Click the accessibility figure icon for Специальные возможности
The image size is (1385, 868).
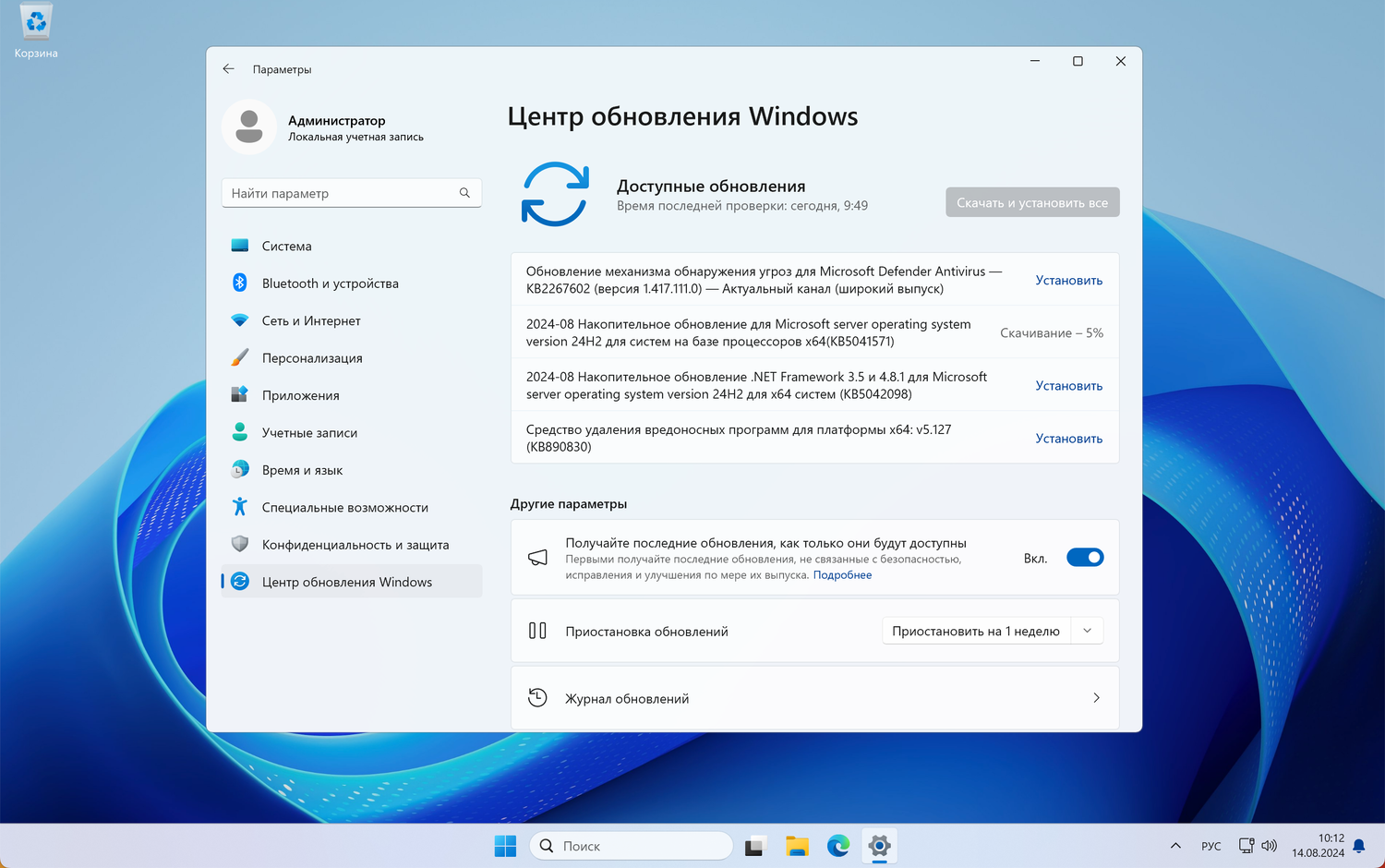240,507
